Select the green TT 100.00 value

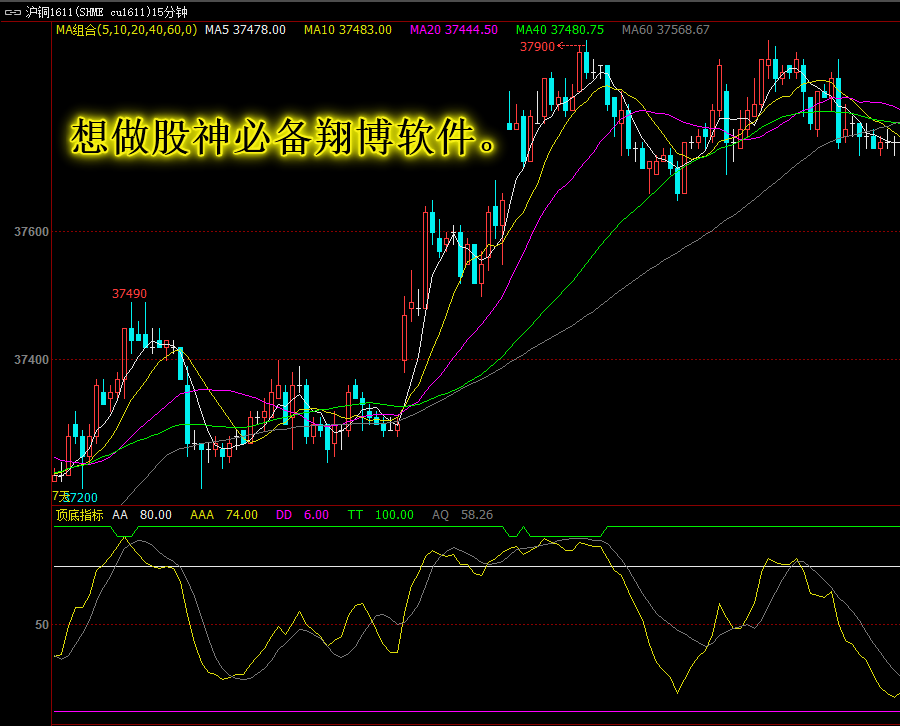point(381,515)
